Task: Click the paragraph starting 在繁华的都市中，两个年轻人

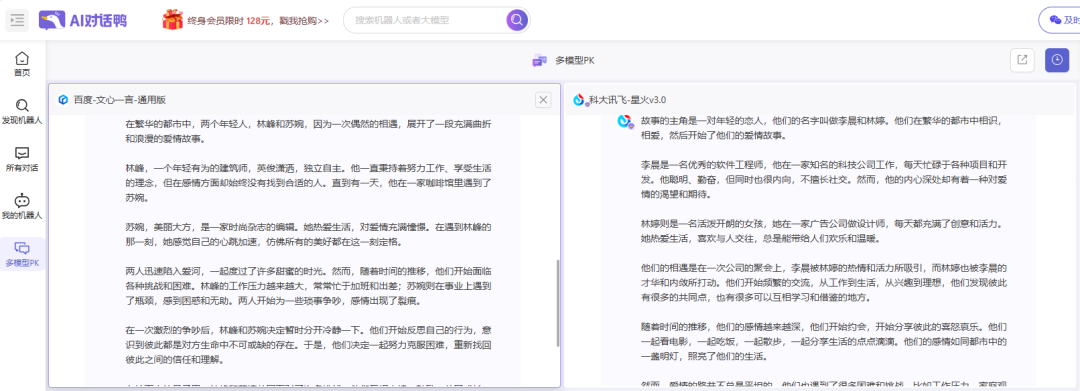Action: [x=309, y=131]
